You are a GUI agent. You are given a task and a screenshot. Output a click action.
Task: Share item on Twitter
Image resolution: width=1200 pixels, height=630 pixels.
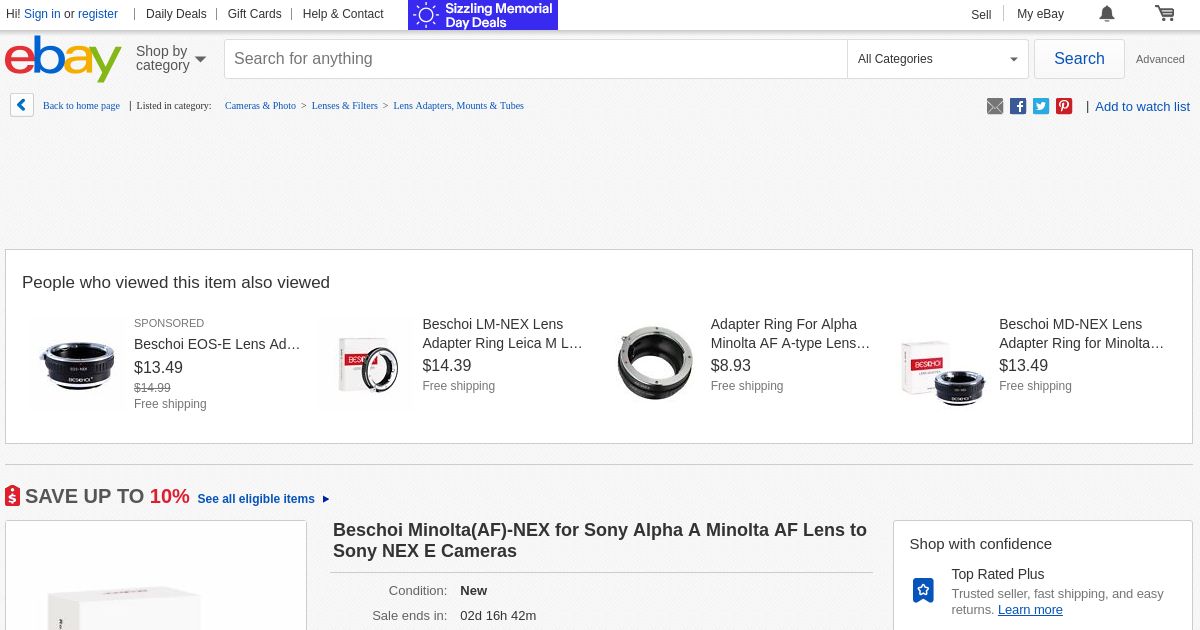1041,106
